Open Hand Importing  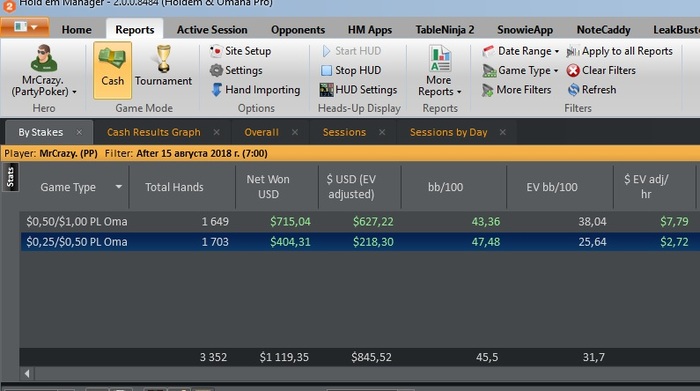pyautogui.click(x=255, y=90)
